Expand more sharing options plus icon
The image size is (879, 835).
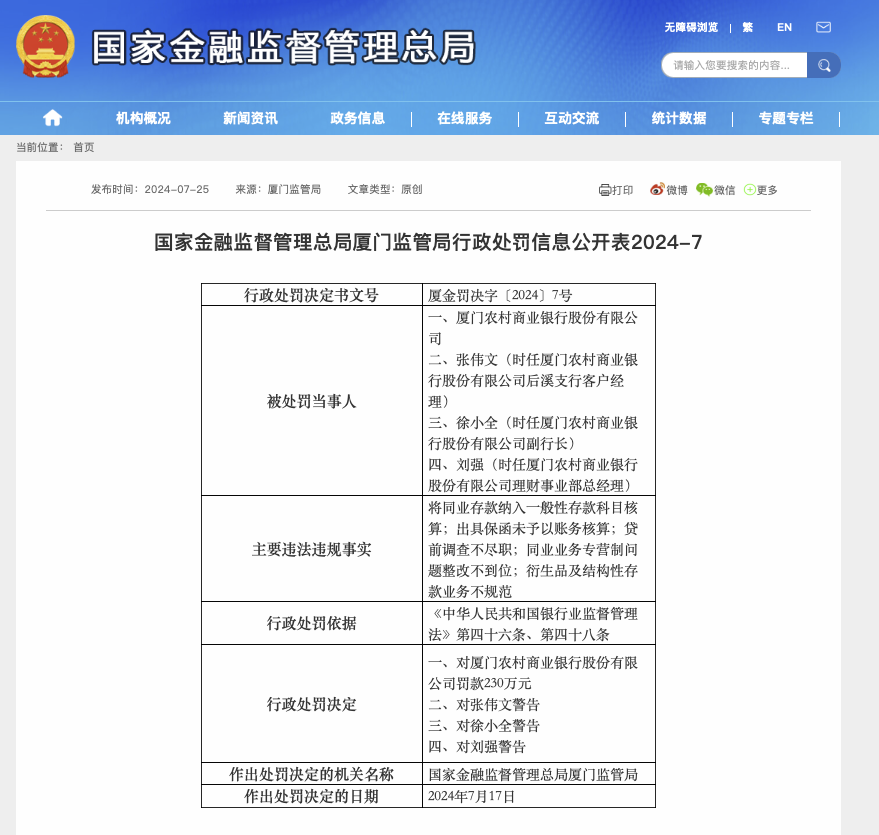click(750, 190)
